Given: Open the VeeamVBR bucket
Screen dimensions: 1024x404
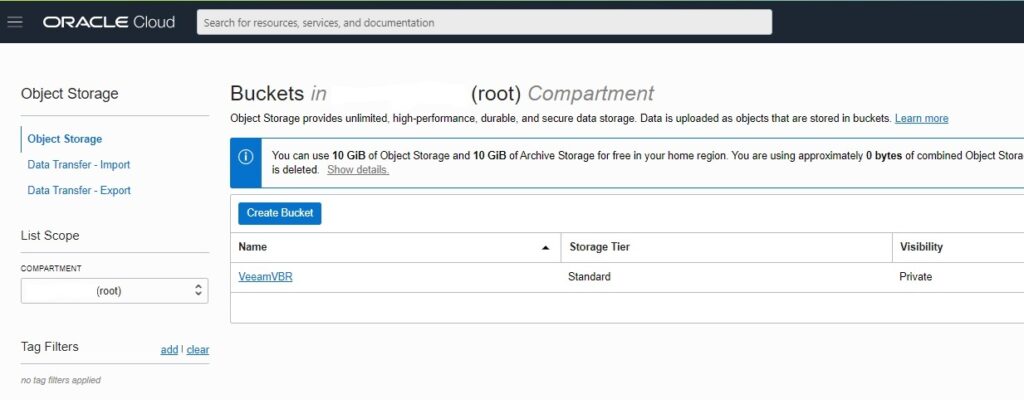Looking at the screenshot, I should point(265,277).
